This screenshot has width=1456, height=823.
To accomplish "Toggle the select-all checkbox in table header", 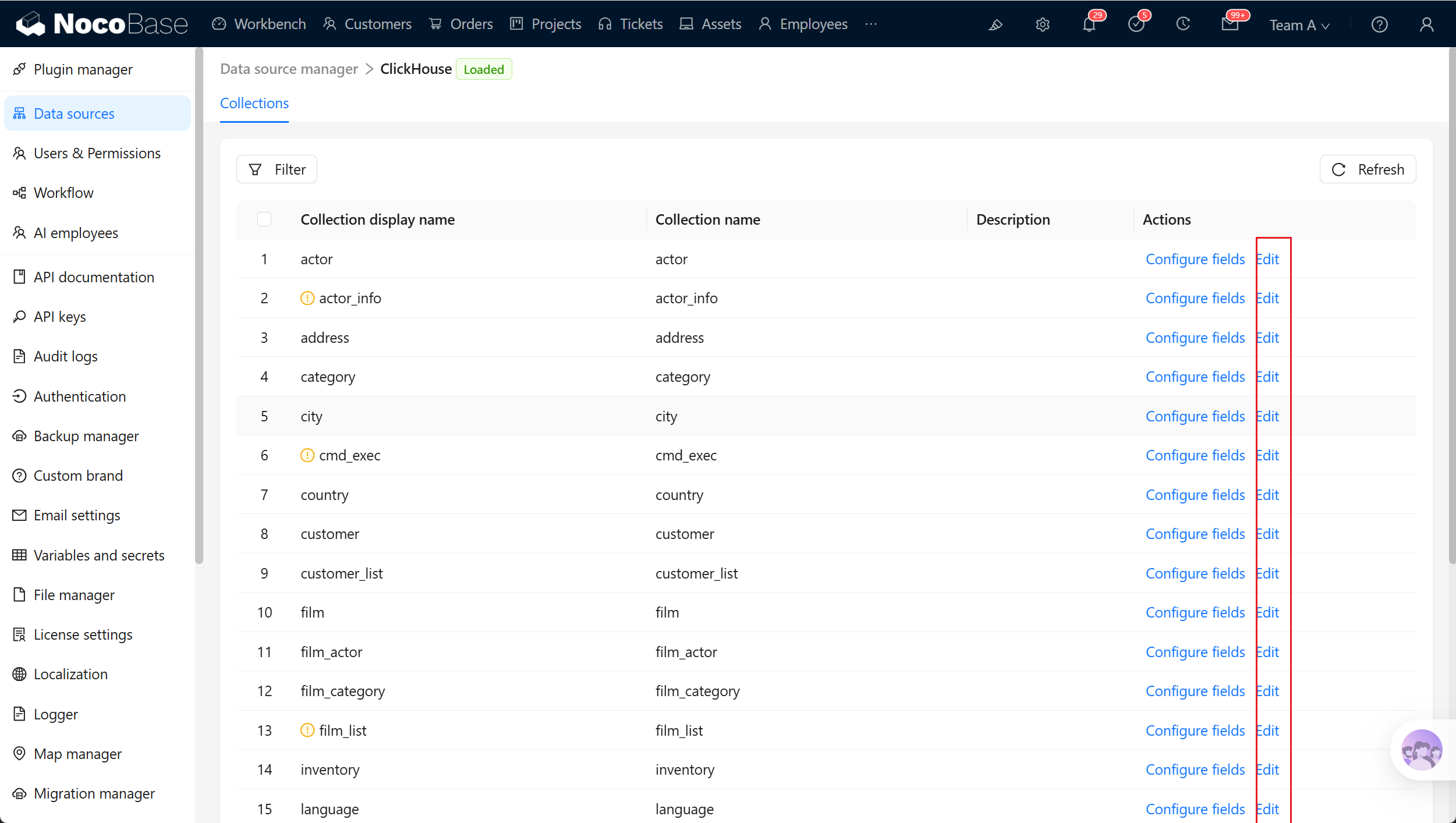I will click(x=264, y=219).
